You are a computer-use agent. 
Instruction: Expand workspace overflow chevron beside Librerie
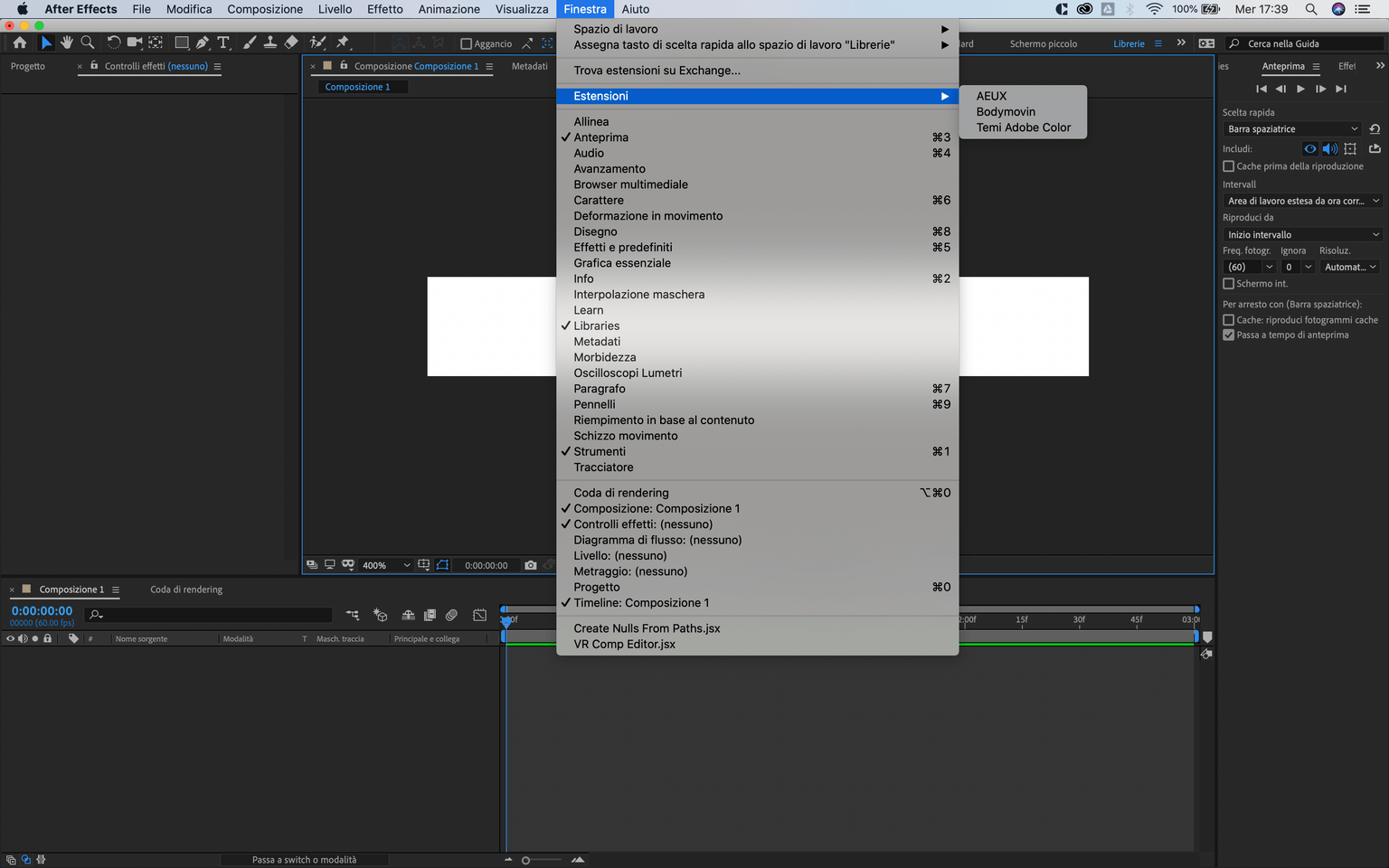click(x=1181, y=42)
